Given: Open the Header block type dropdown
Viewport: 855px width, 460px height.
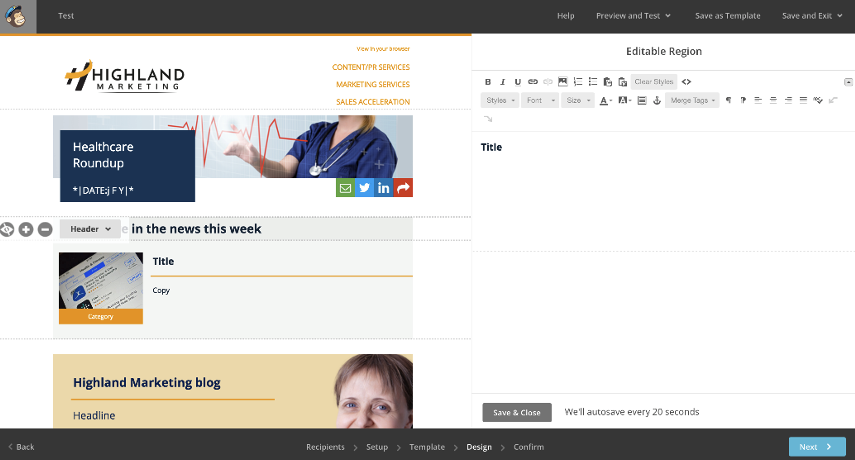Looking at the screenshot, I should pos(90,229).
